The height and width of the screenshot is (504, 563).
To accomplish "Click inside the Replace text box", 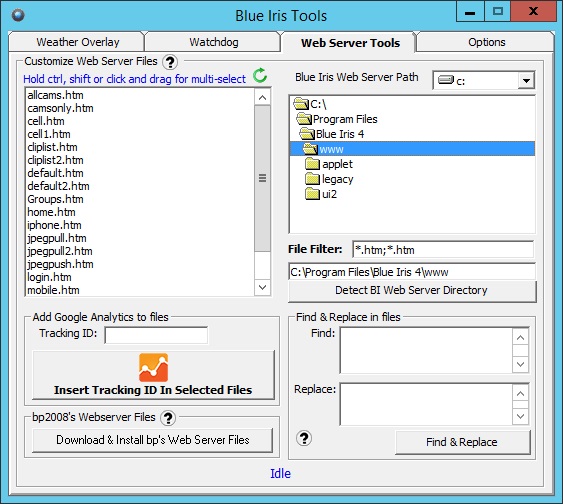I will pos(426,404).
